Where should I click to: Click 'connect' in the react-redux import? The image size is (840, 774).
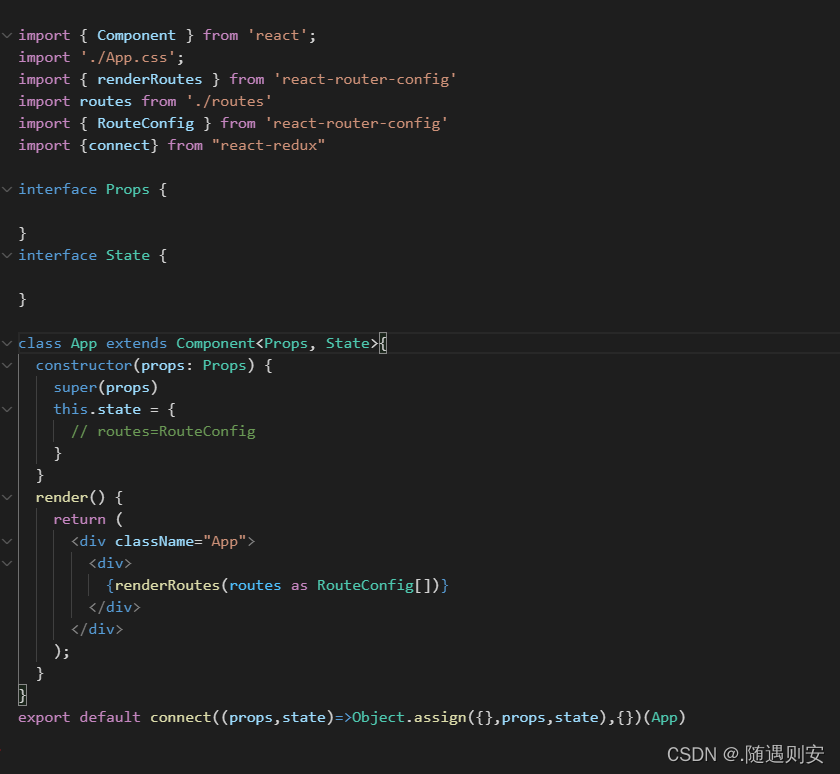click(119, 146)
